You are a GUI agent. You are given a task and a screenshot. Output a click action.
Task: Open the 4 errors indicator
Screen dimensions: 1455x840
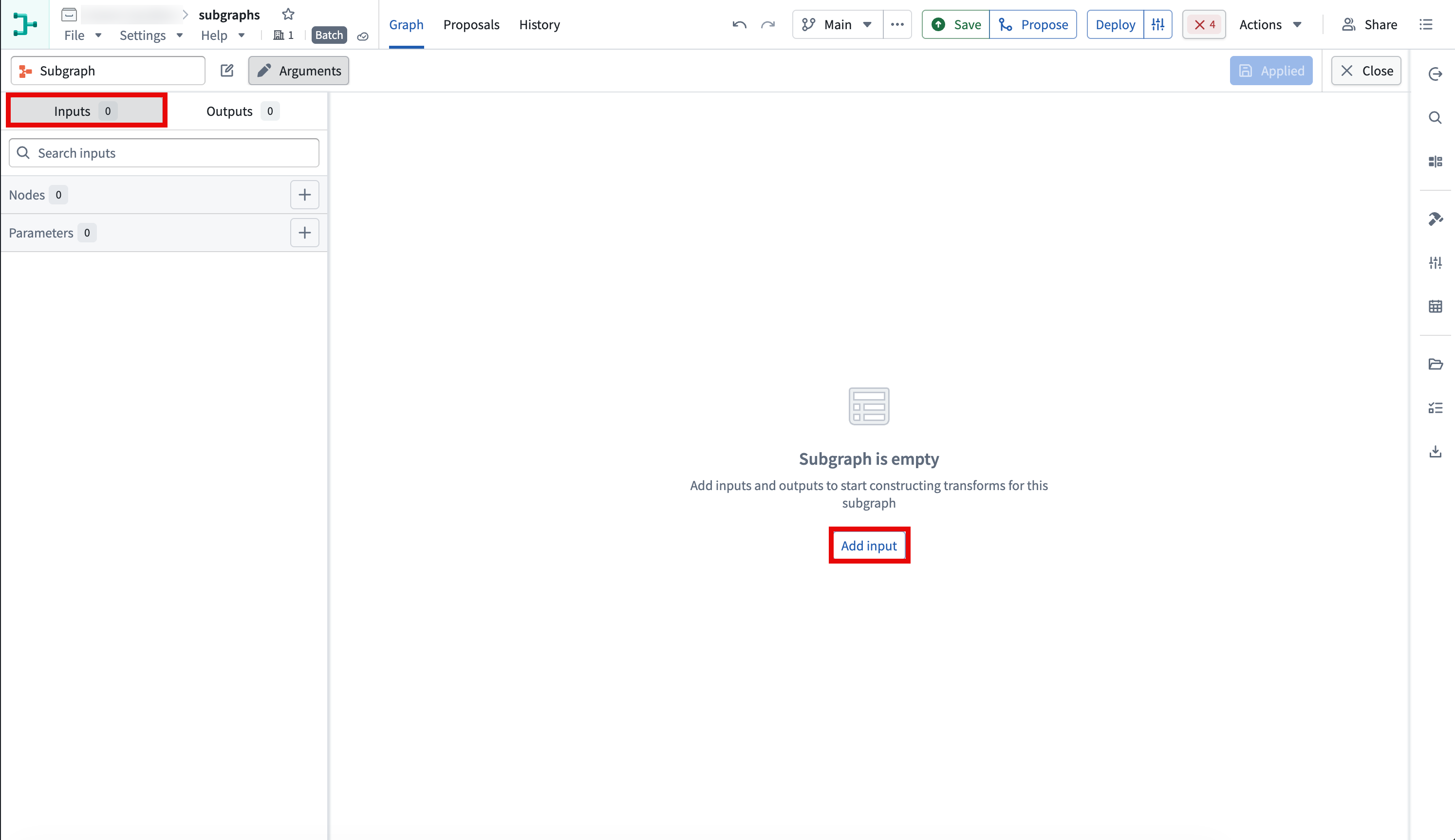click(1204, 24)
